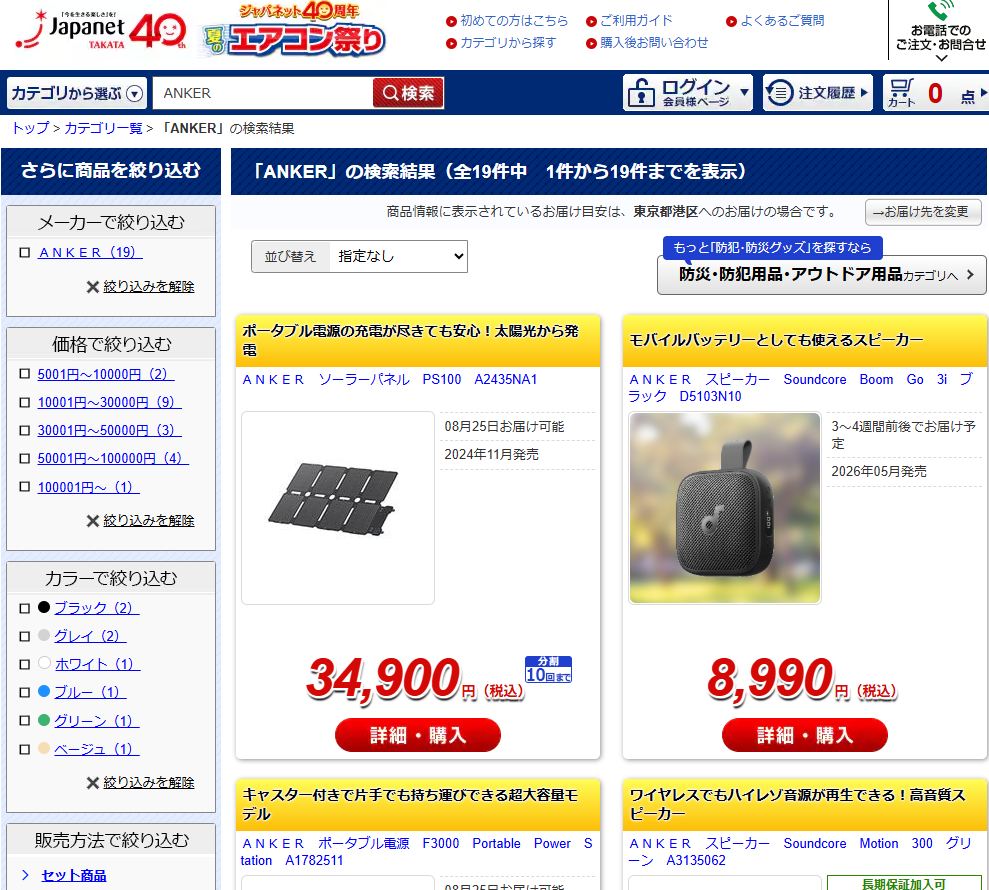Select ブラック (2) color link

click(x=97, y=608)
